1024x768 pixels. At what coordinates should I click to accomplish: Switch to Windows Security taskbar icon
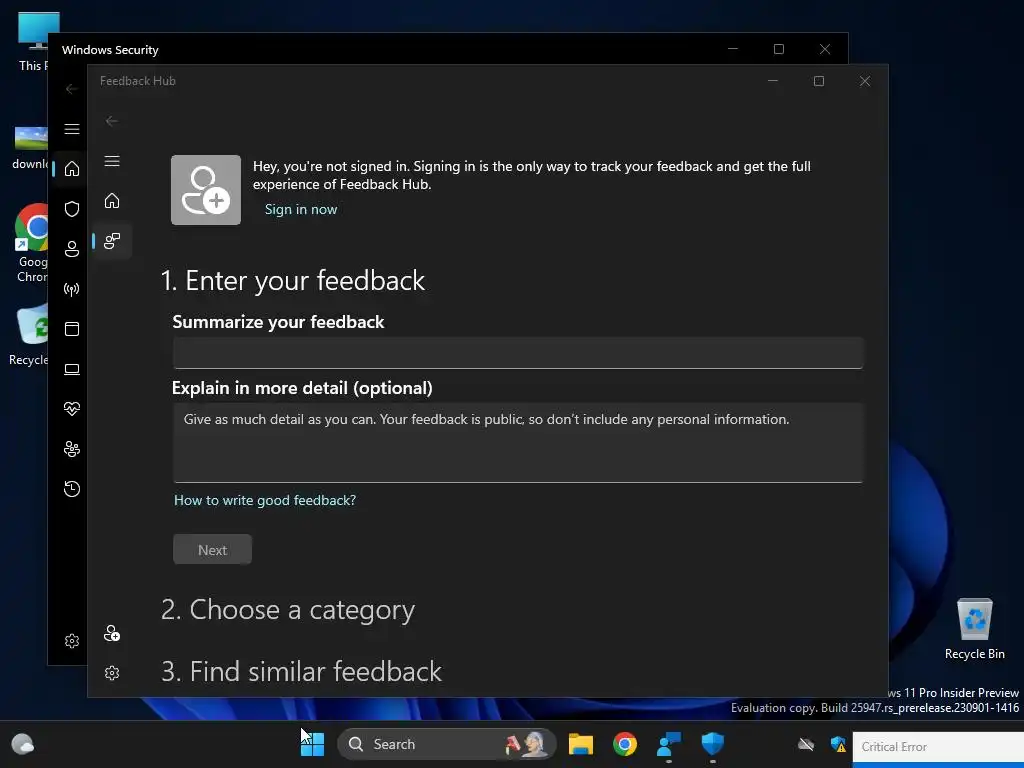(x=712, y=744)
